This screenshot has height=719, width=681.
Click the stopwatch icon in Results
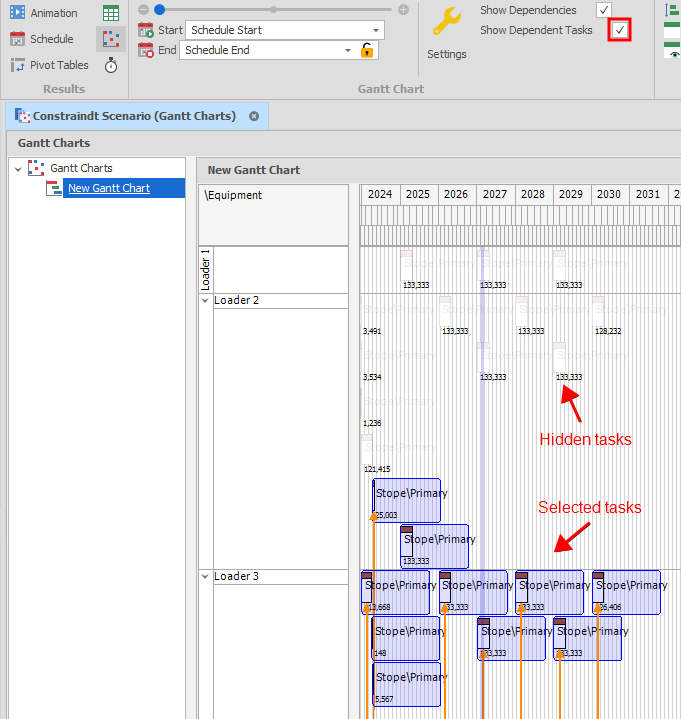(111, 65)
